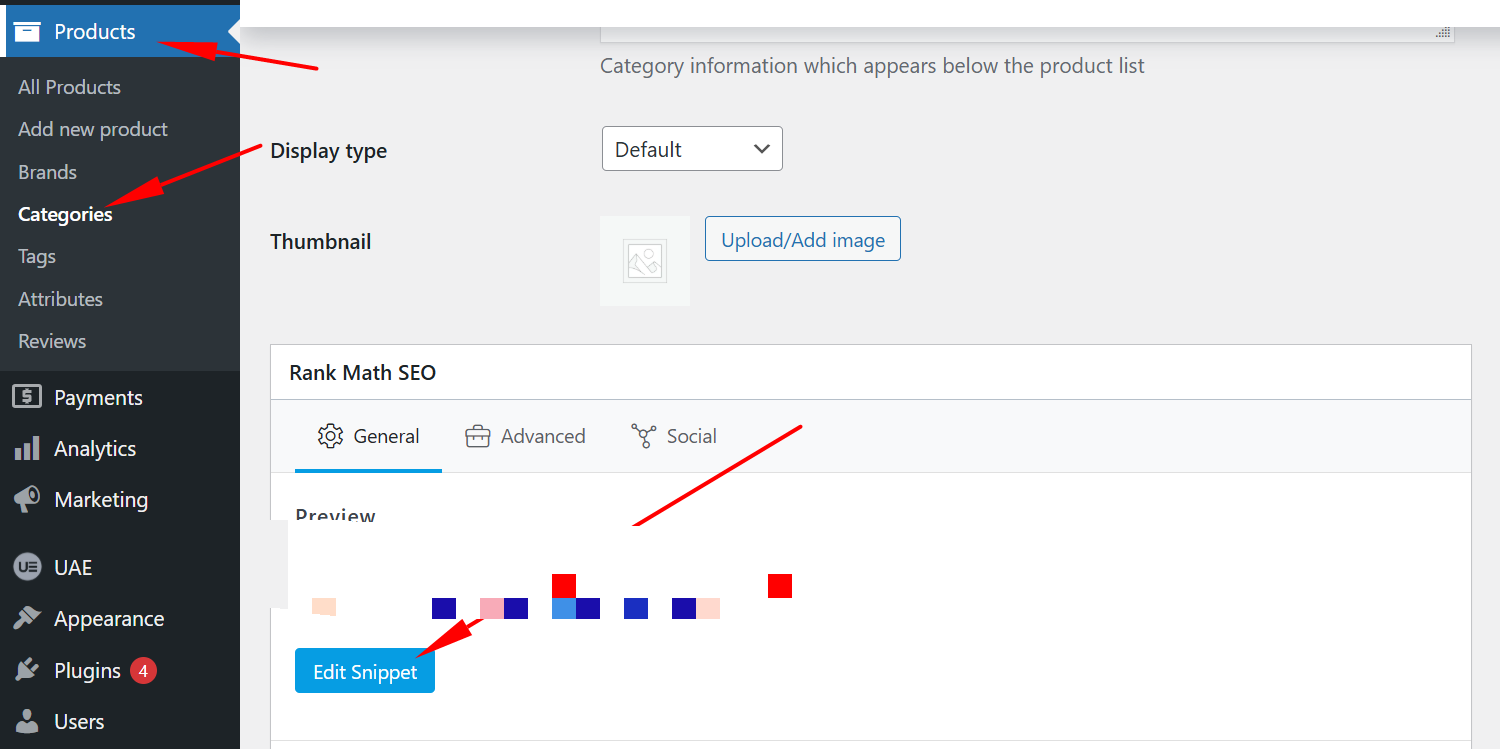Open All Products in sidebar submenu
The height and width of the screenshot is (749, 1500).
click(69, 87)
